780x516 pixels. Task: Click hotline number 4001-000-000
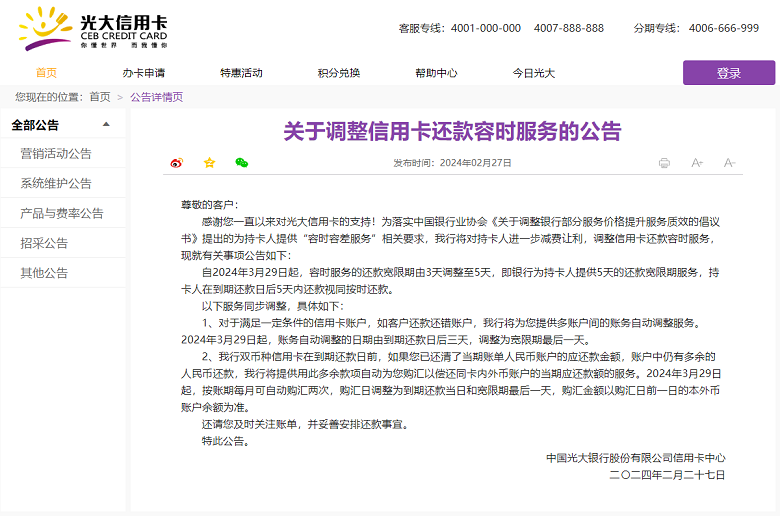tap(486, 28)
